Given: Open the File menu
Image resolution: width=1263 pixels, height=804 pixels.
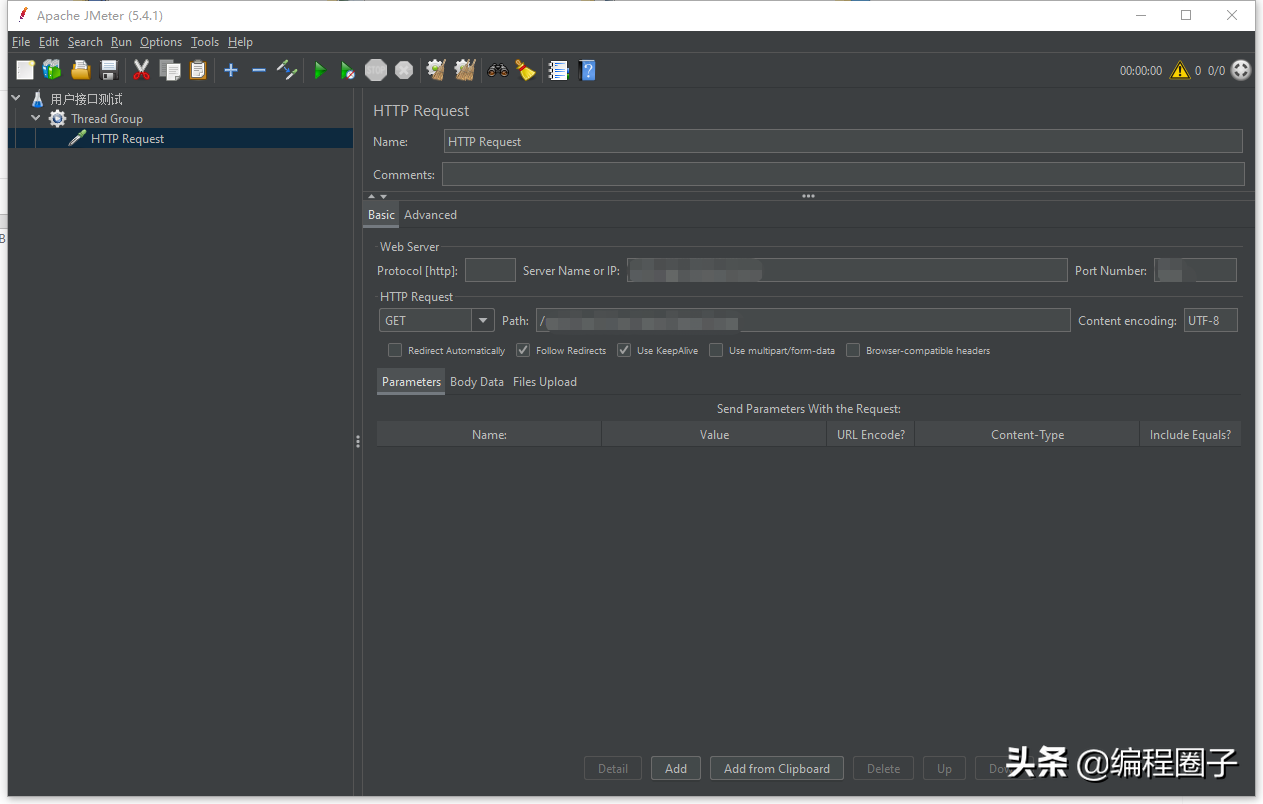Looking at the screenshot, I should point(21,42).
